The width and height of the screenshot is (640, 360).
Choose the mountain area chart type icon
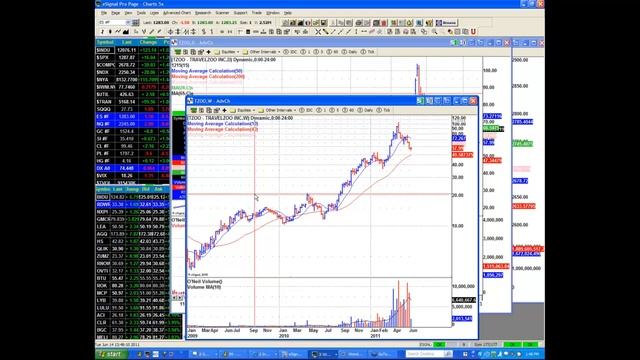126,31
